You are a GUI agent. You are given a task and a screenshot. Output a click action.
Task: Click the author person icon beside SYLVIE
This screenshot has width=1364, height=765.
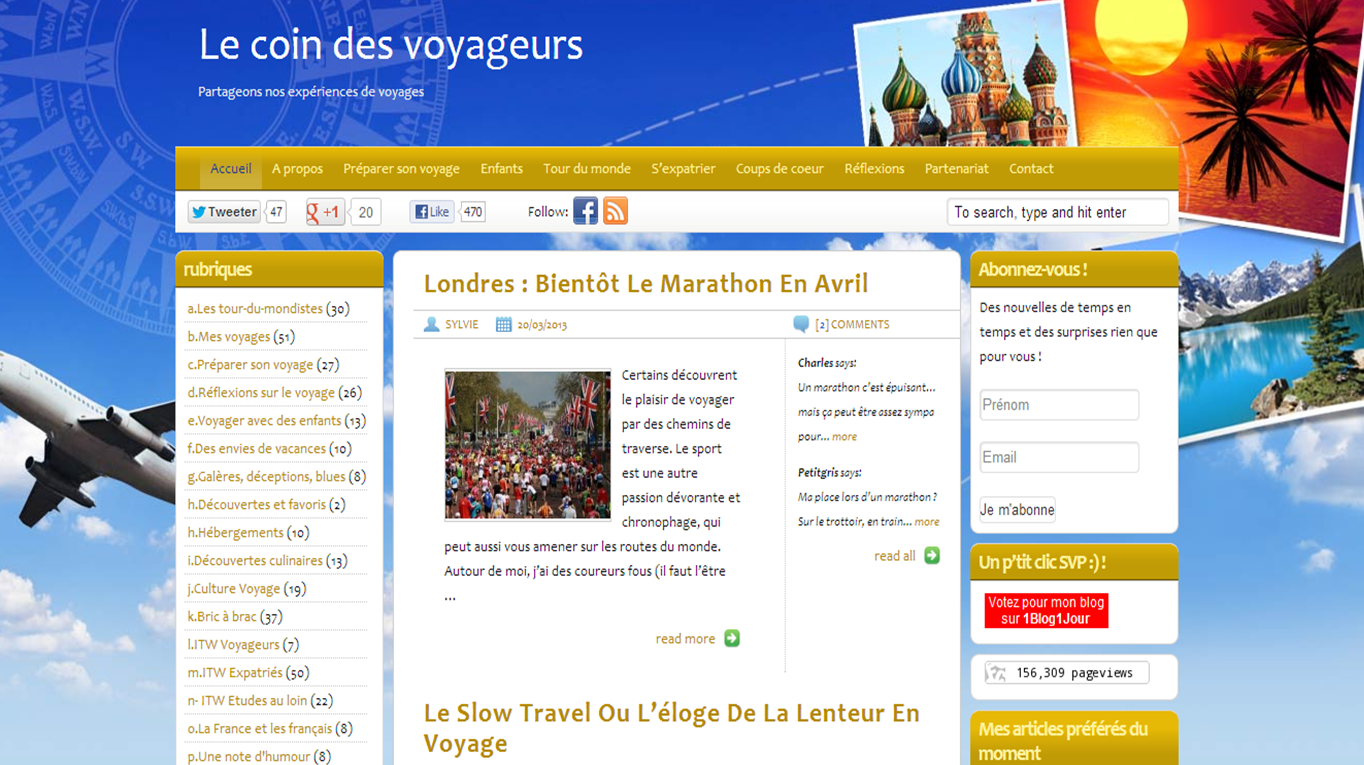pyautogui.click(x=431, y=324)
